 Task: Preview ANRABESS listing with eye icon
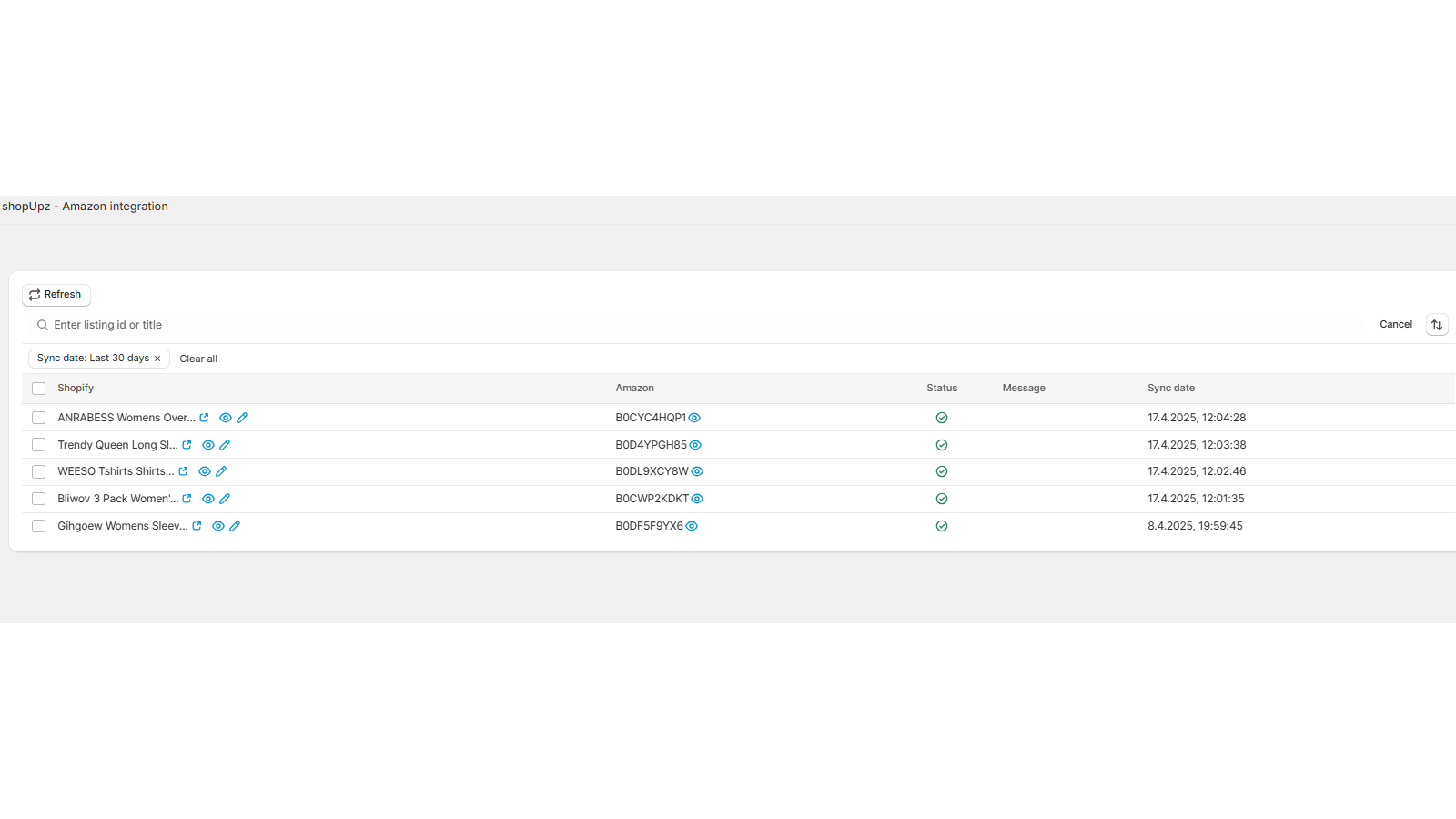pyautogui.click(x=225, y=418)
